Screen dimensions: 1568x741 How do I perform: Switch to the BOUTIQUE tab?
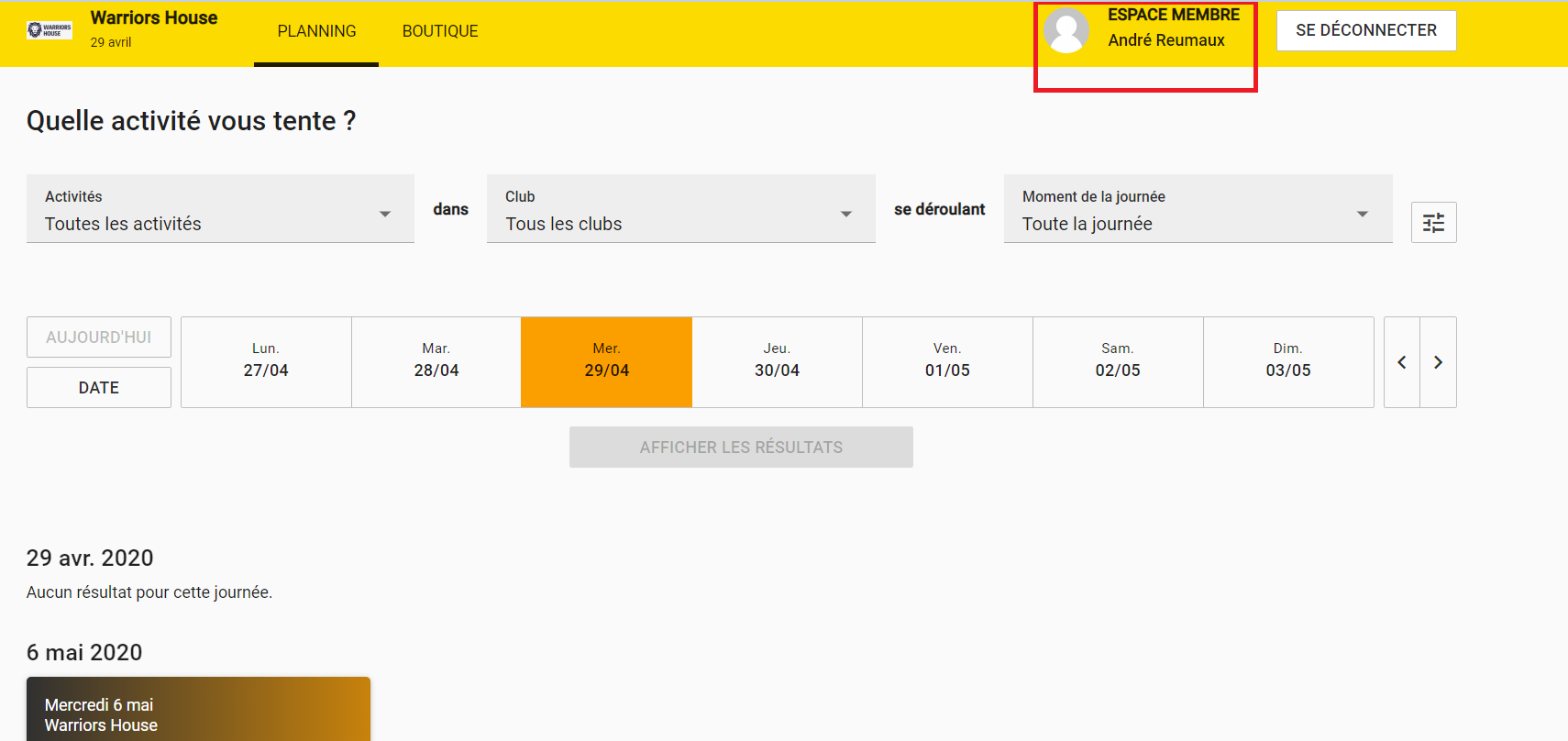pyautogui.click(x=440, y=32)
